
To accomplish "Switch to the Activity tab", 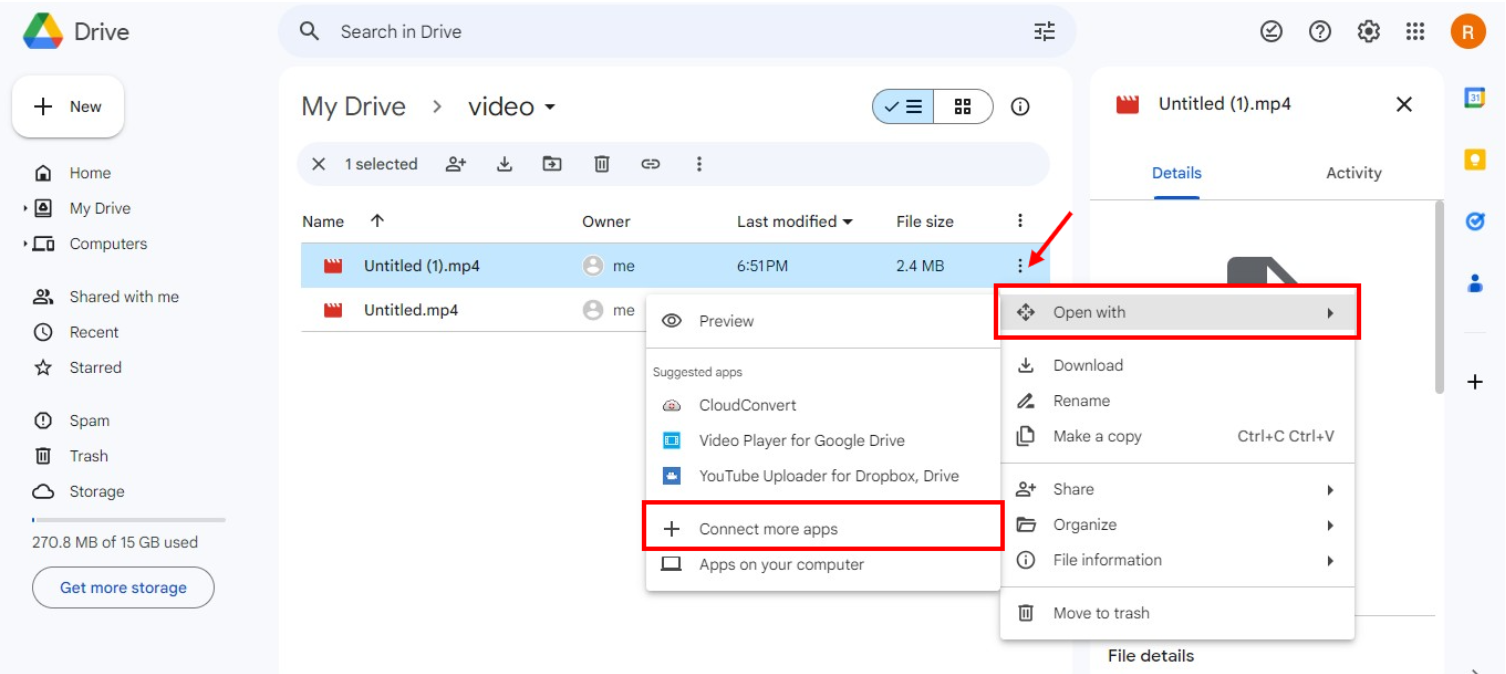I will (x=1354, y=173).
